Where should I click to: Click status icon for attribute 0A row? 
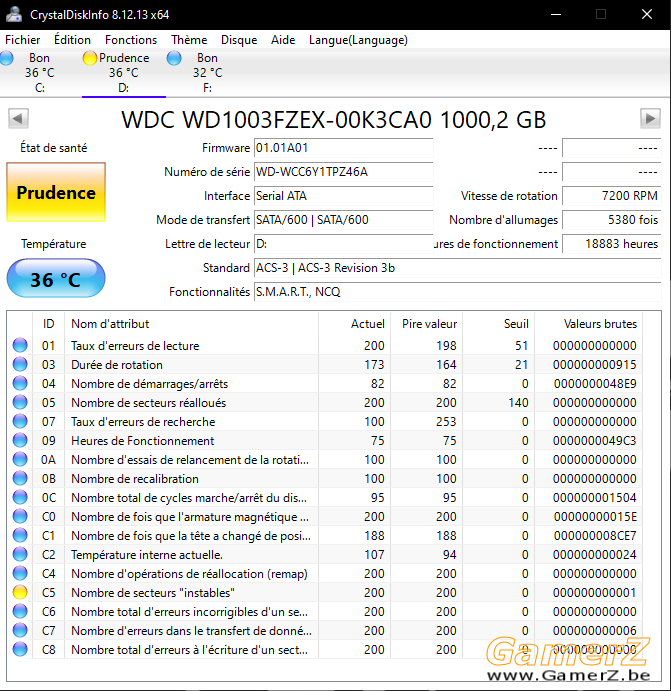coord(20,459)
